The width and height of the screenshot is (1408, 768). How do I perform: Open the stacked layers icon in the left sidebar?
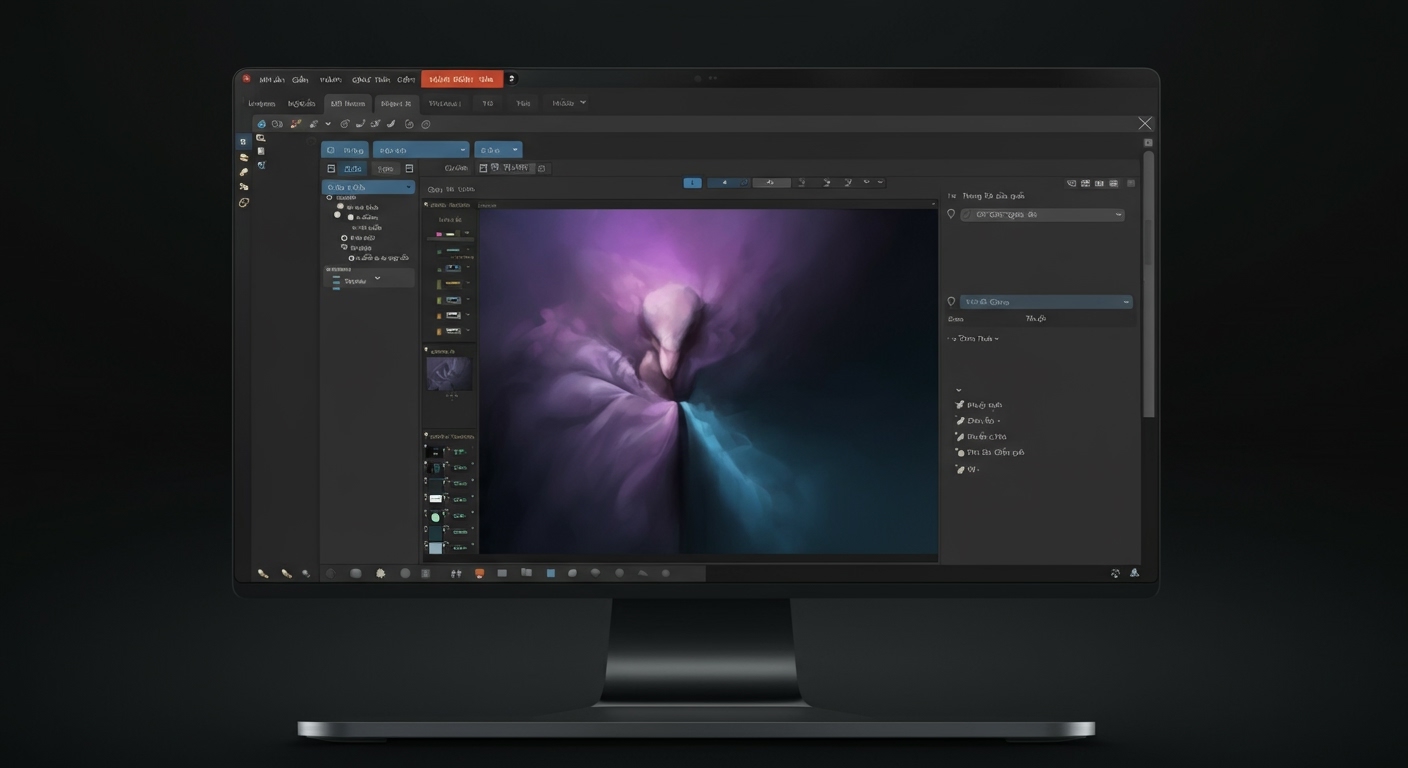click(x=243, y=157)
